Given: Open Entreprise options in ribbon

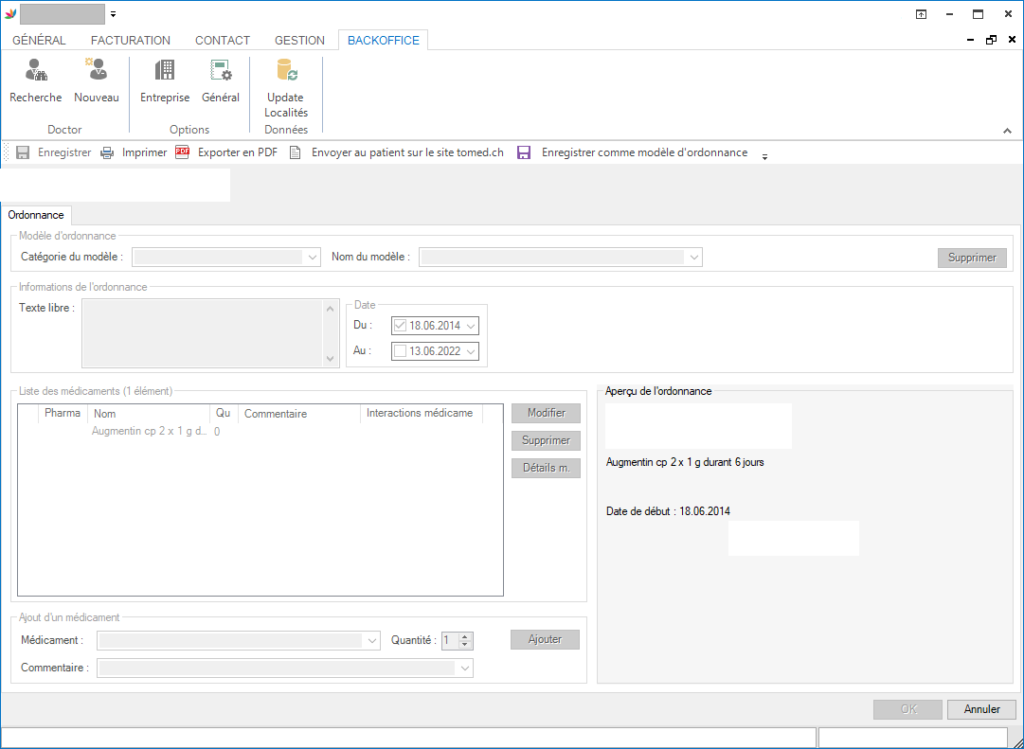Looking at the screenshot, I should [x=164, y=72].
